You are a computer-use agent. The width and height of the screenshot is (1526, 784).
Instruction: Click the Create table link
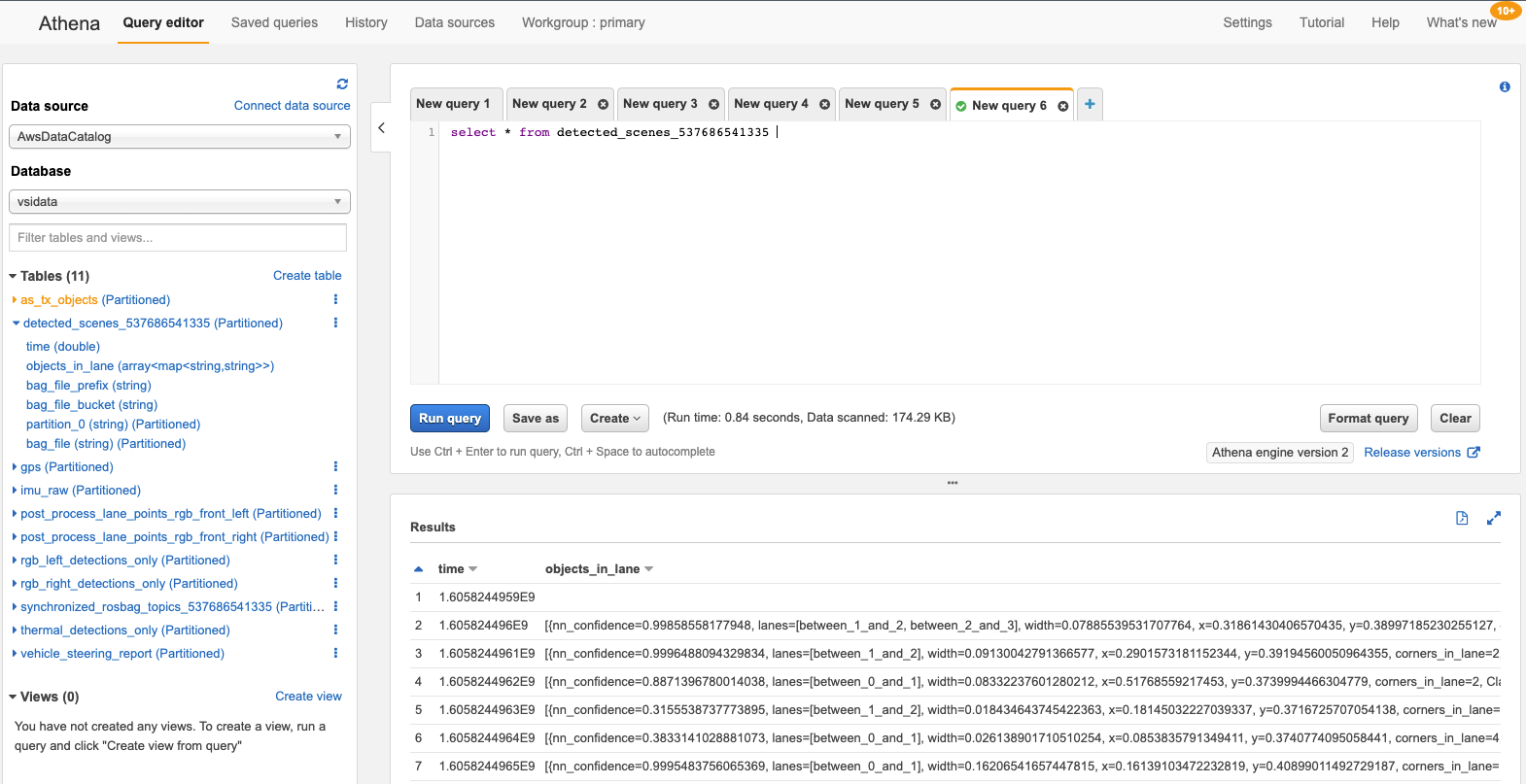[x=307, y=276]
